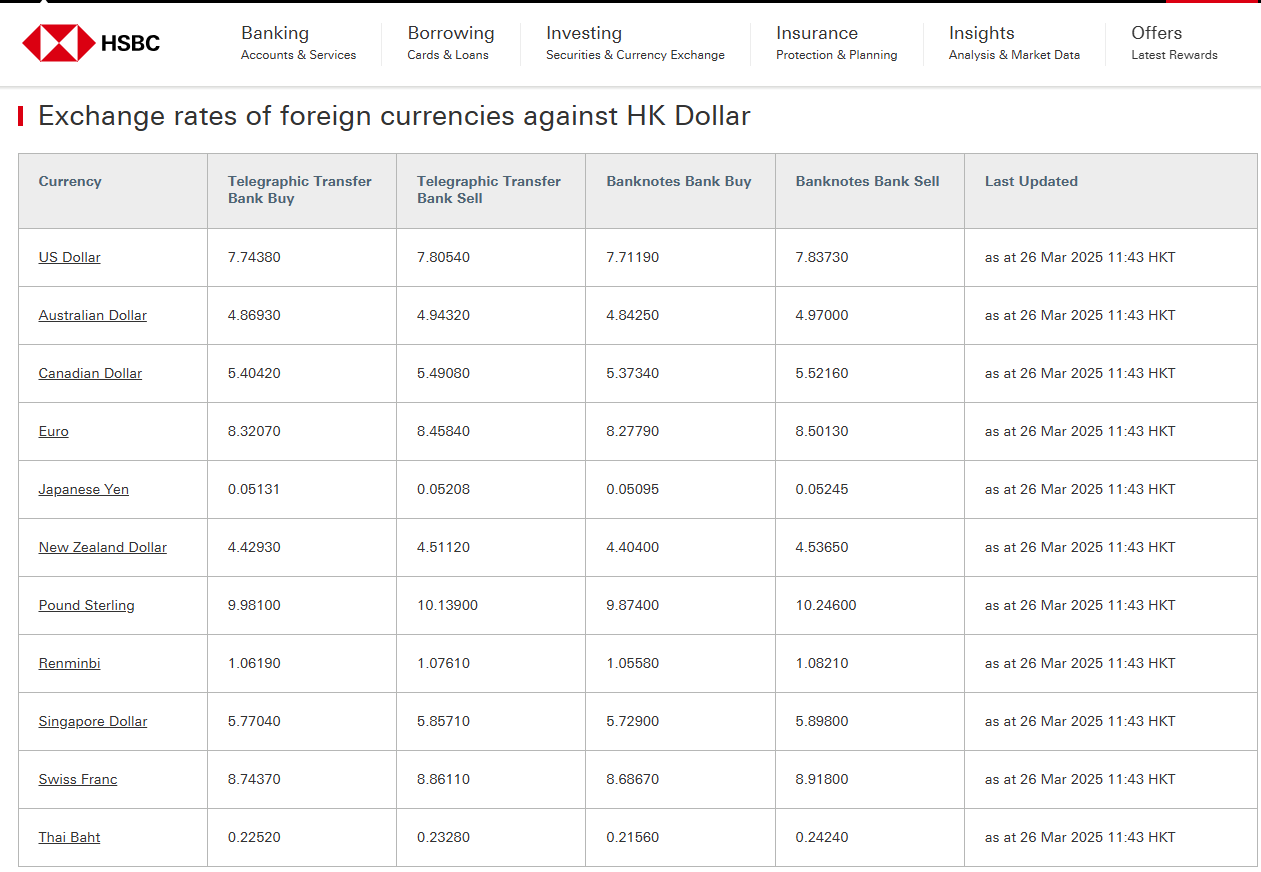Image resolution: width=1261 pixels, height=872 pixels.
Task: Click the HSBC logo
Action: 91,43
